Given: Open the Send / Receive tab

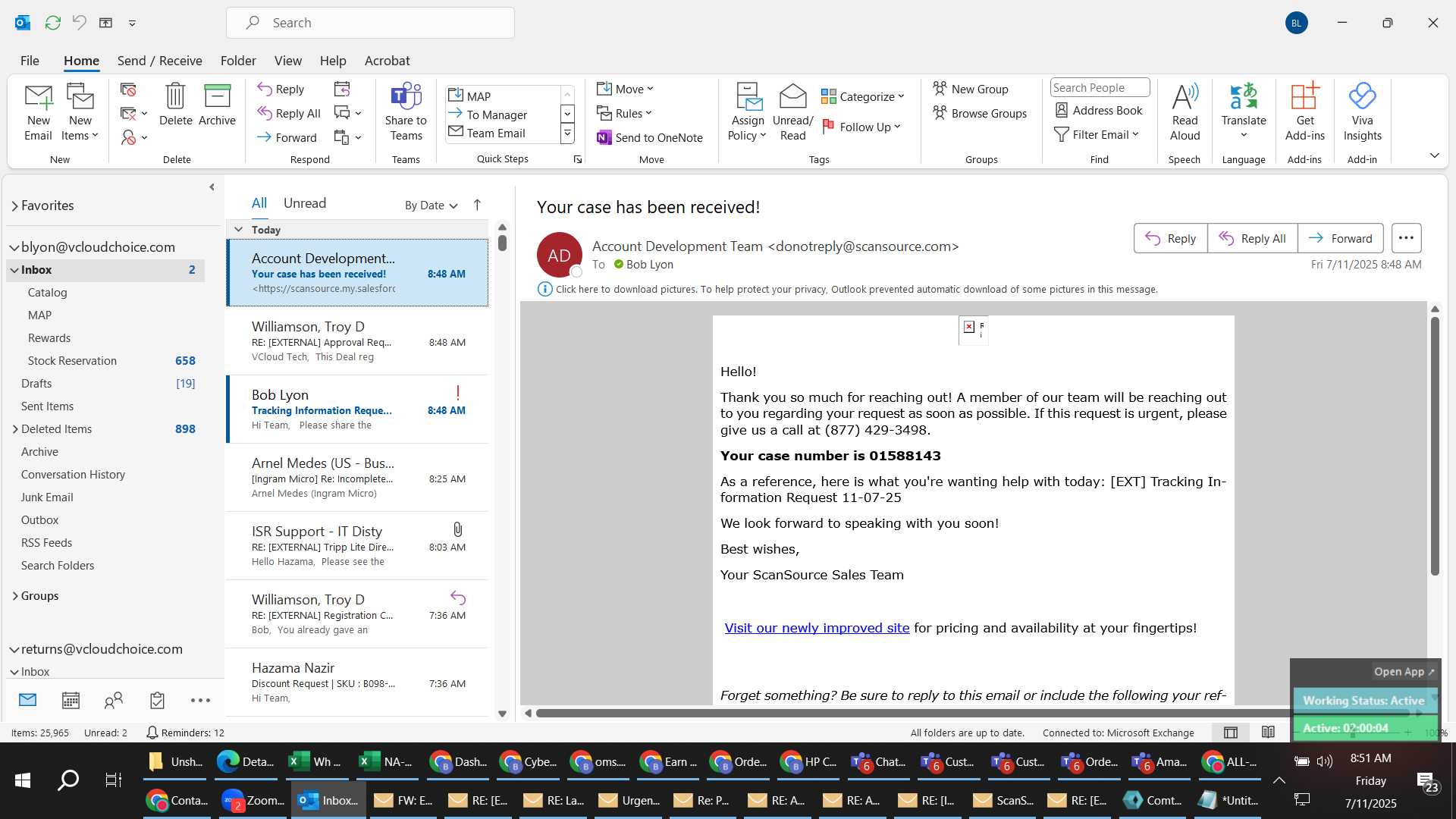Looking at the screenshot, I should (x=159, y=61).
